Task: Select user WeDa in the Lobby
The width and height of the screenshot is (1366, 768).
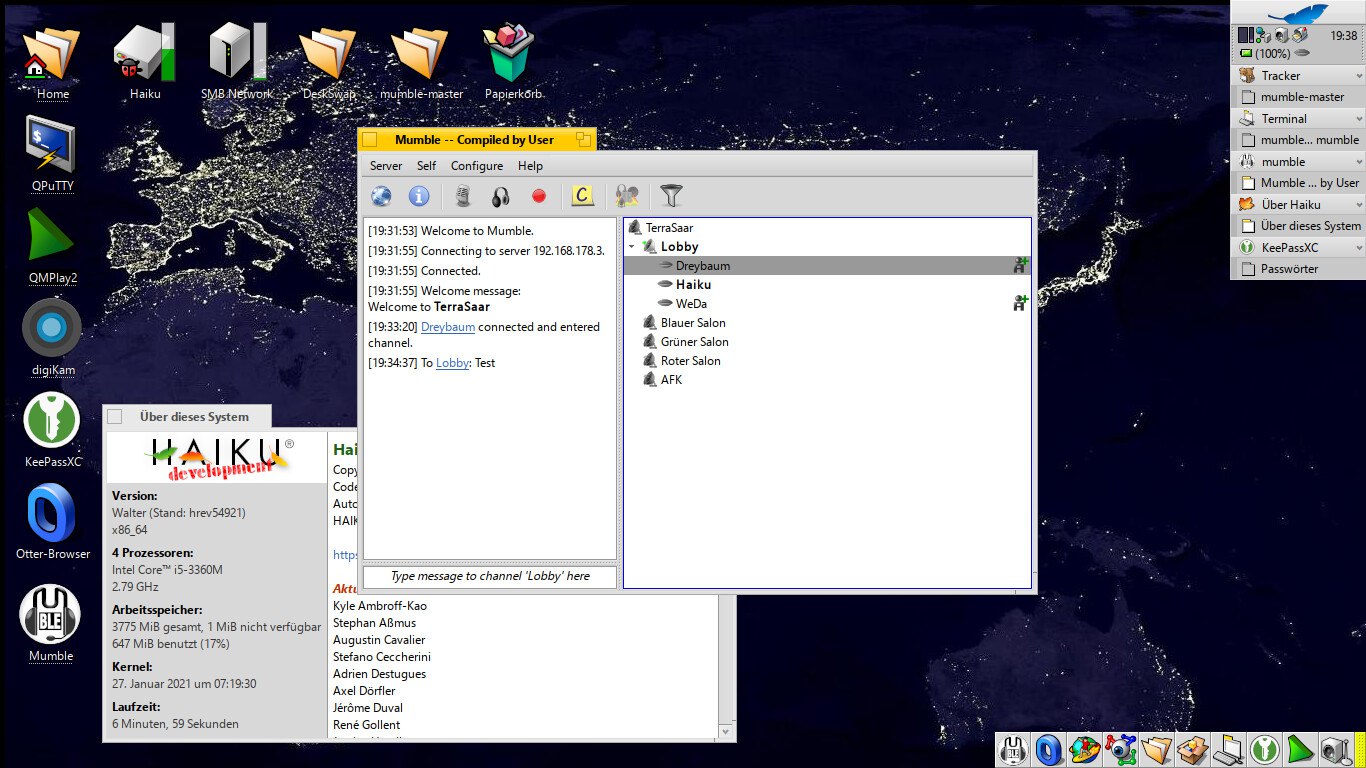Action: point(827,304)
